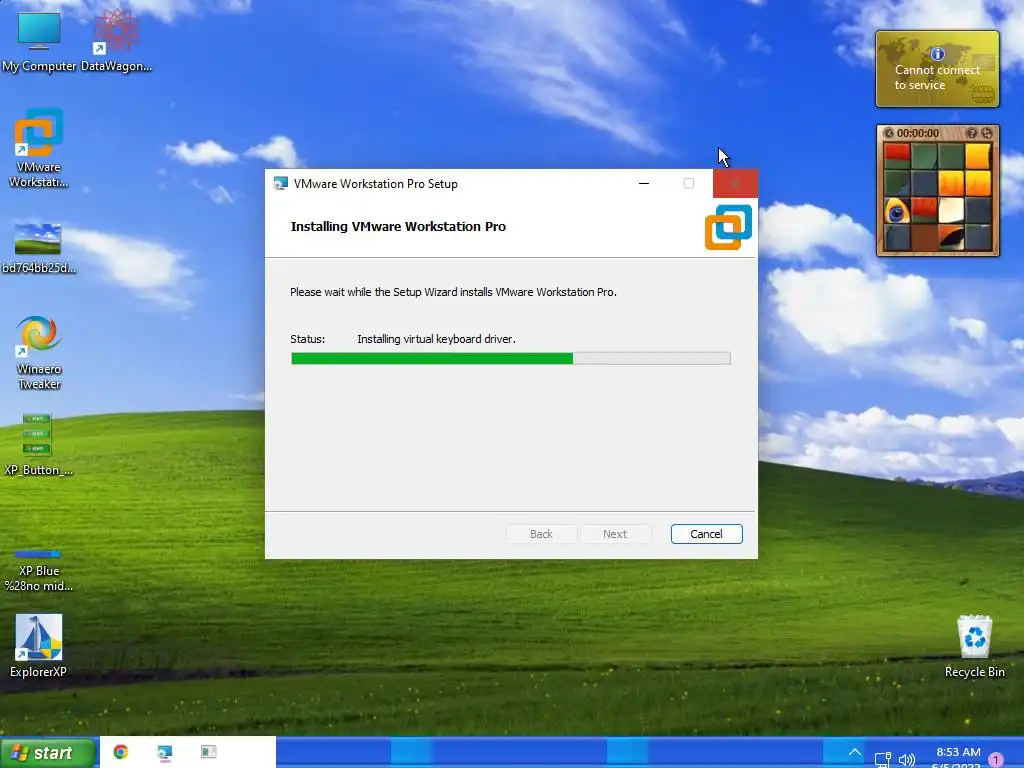This screenshot has width=1024, height=768.
Task: Select the XP Blue %28no mid desktop file
Action: click(39, 571)
